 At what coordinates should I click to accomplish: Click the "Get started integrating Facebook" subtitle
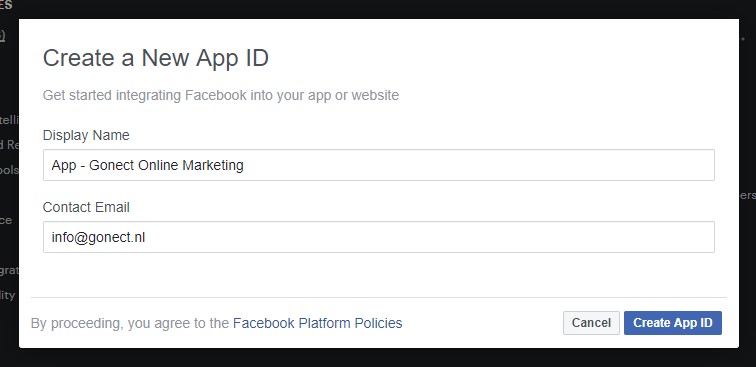(221, 95)
